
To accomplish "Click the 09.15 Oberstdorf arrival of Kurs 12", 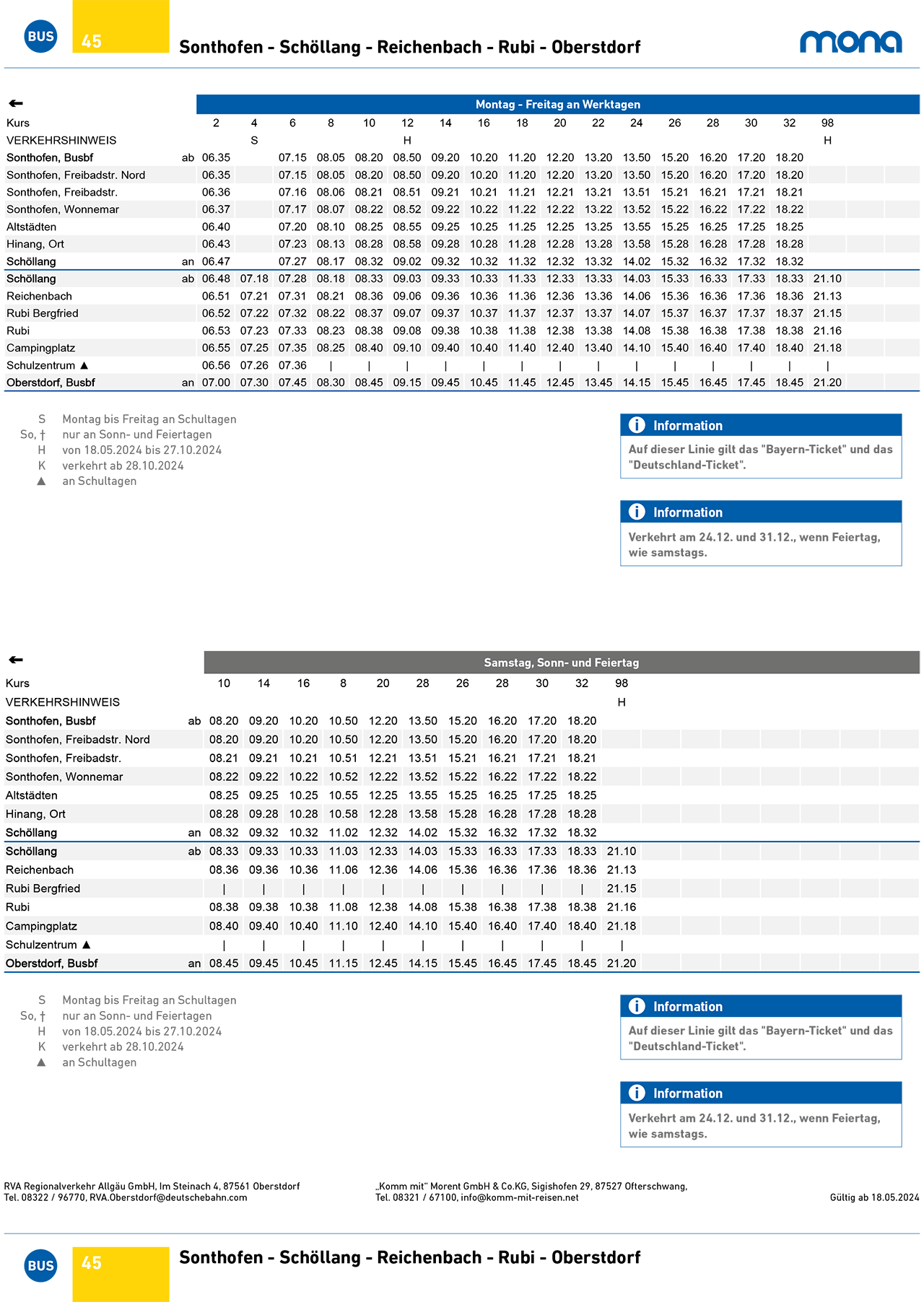I will coord(407,383).
